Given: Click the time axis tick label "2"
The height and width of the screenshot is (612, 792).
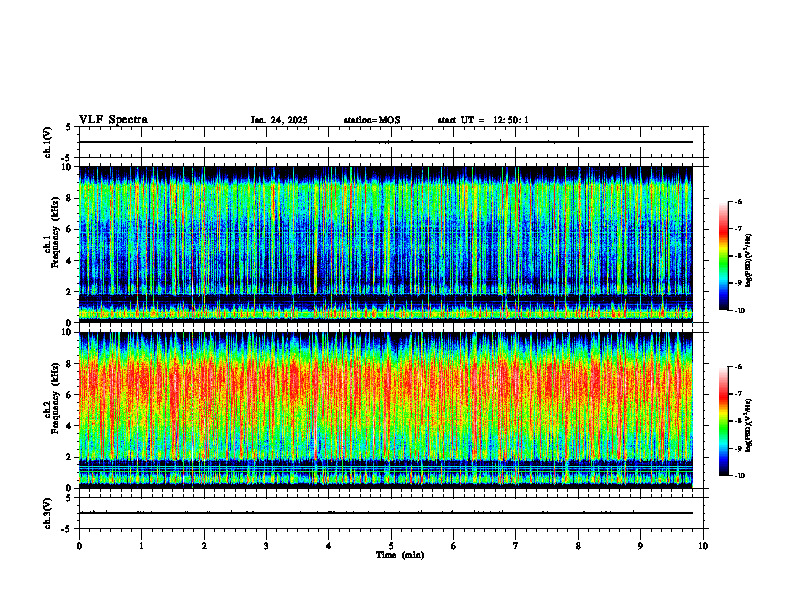Looking at the screenshot, I should [204, 546].
